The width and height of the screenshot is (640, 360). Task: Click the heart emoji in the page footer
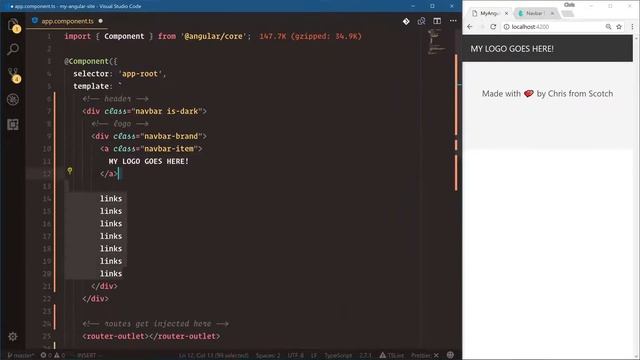click(x=529, y=93)
